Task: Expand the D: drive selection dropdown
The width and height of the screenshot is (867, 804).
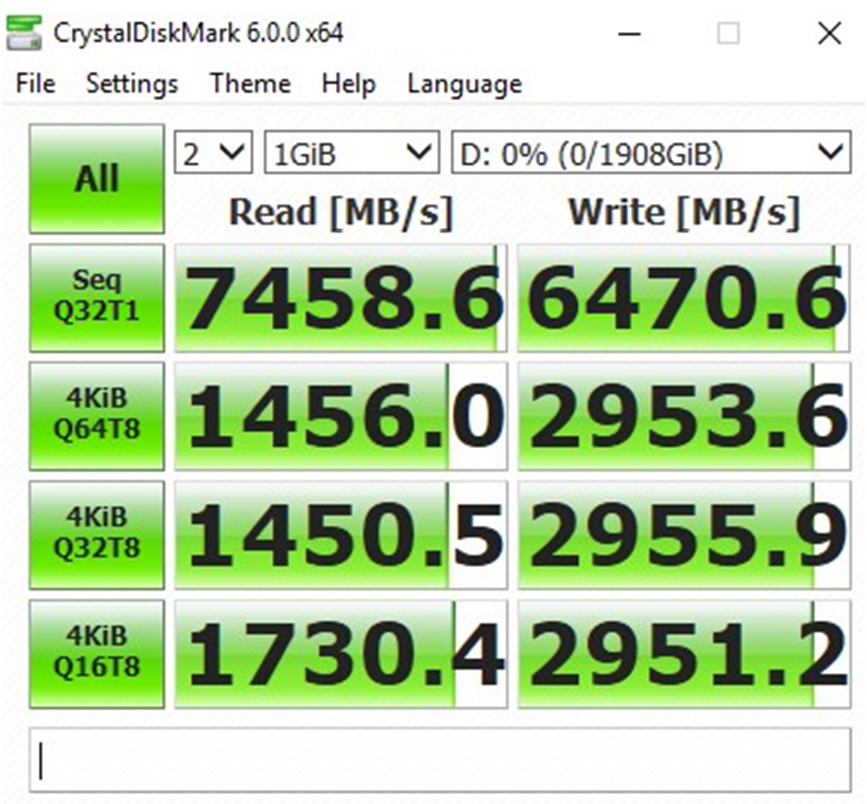Action: click(650, 153)
